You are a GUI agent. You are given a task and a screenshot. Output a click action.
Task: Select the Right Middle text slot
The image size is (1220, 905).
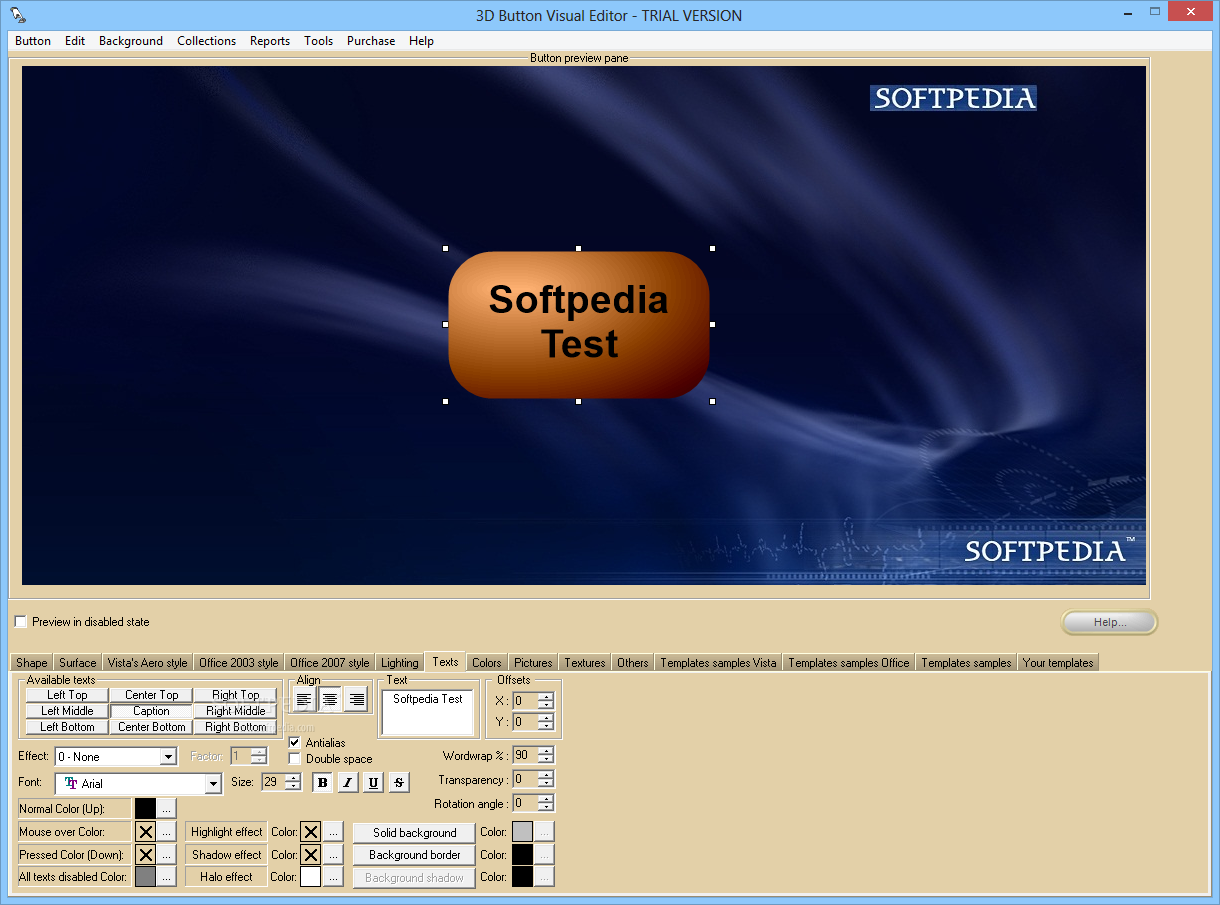point(236,711)
